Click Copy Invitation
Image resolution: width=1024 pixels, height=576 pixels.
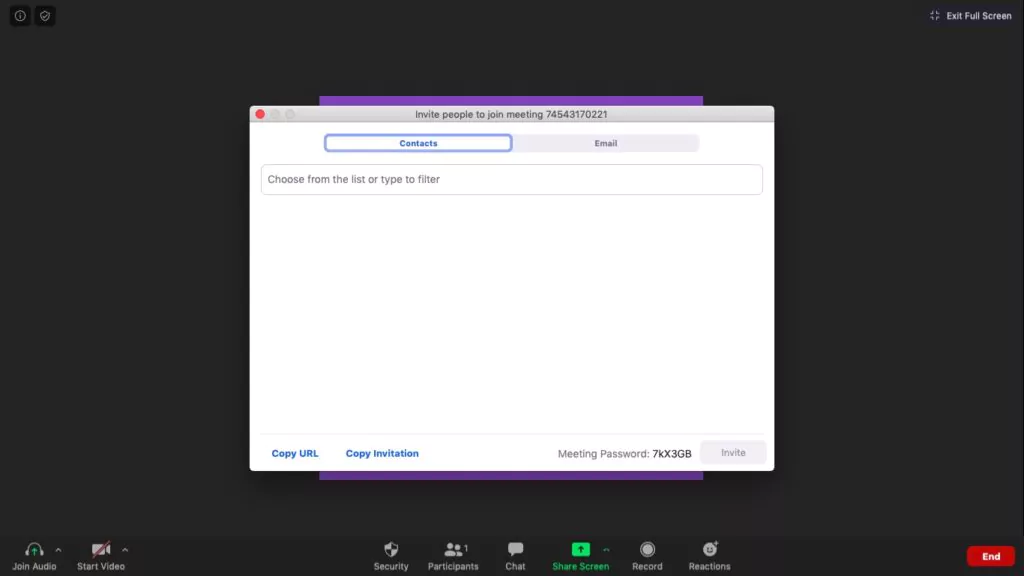tap(381, 453)
